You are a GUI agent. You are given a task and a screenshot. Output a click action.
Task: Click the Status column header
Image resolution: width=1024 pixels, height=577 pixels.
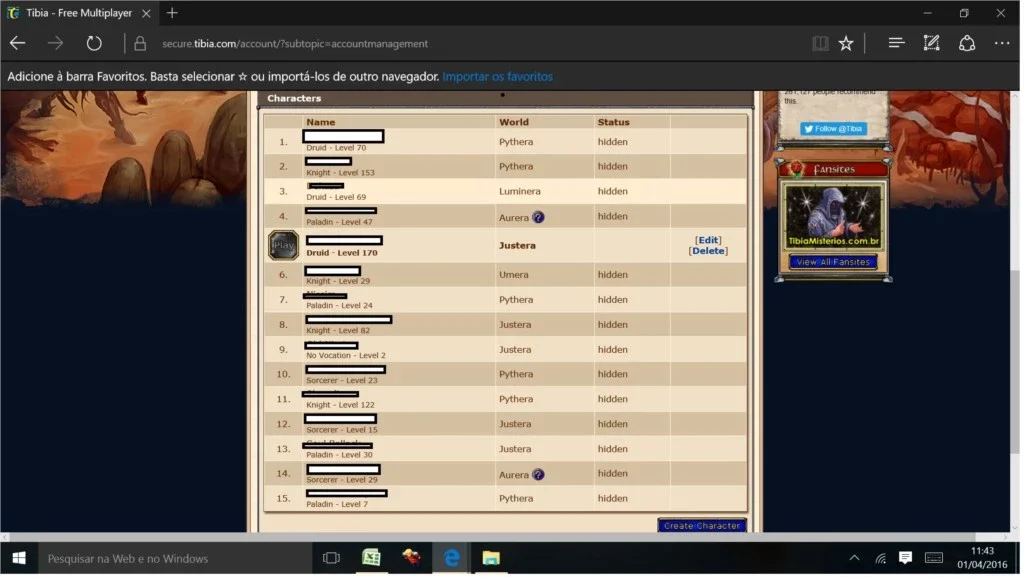(614, 122)
